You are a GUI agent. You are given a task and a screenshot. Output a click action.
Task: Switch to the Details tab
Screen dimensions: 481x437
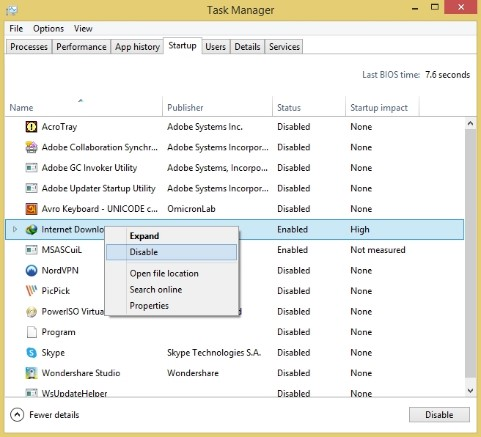click(x=247, y=47)
